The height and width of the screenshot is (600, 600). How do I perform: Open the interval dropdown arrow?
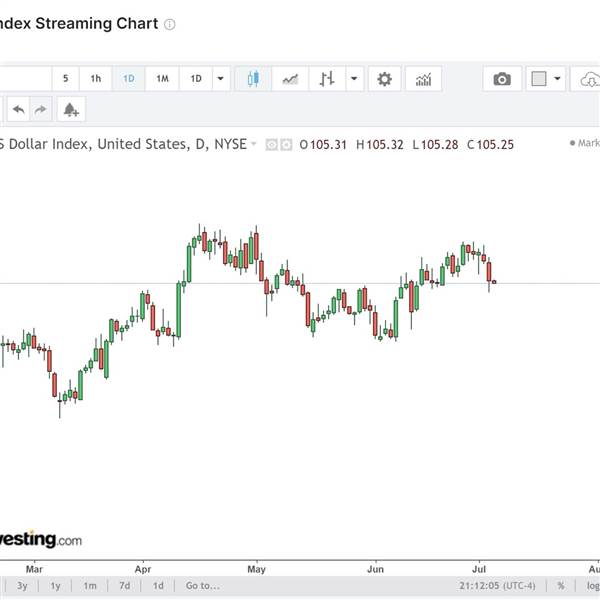coord(221,79)
